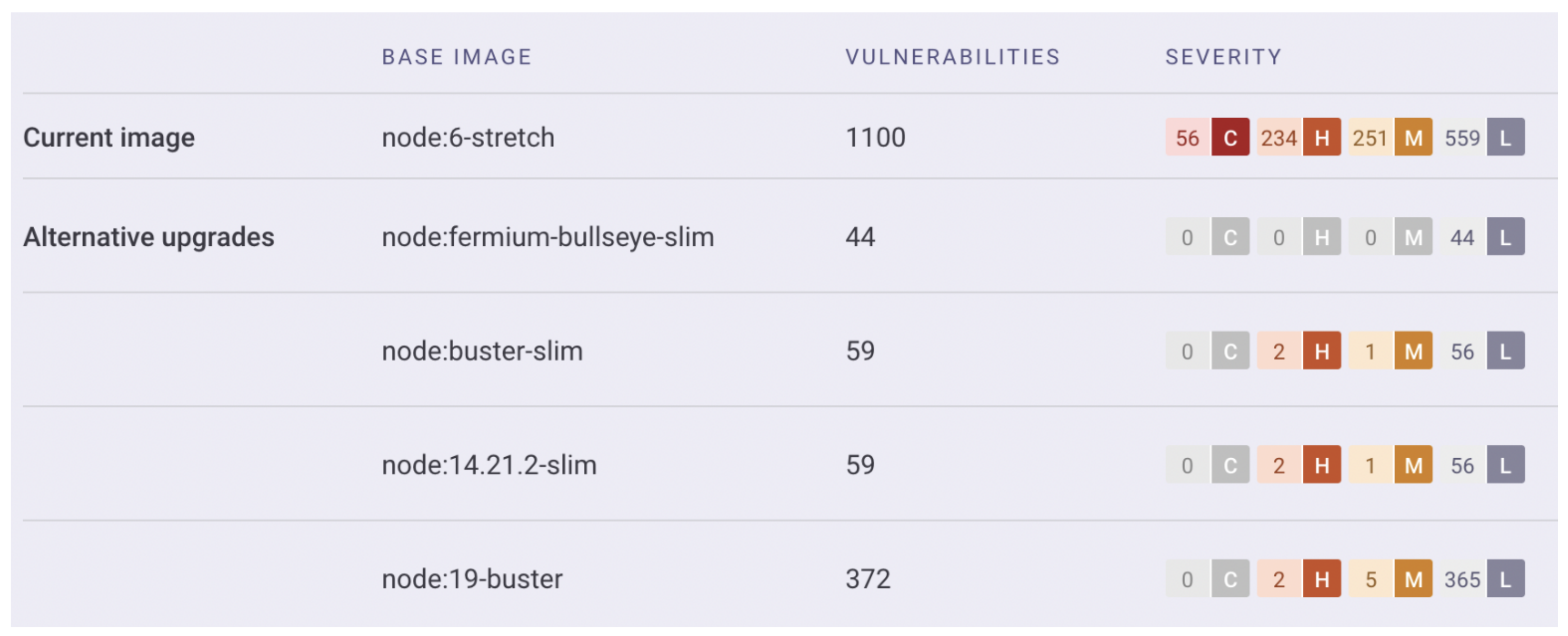Click the medium severity M badge for node:14.21.2-slim

tap(1413, 464)
